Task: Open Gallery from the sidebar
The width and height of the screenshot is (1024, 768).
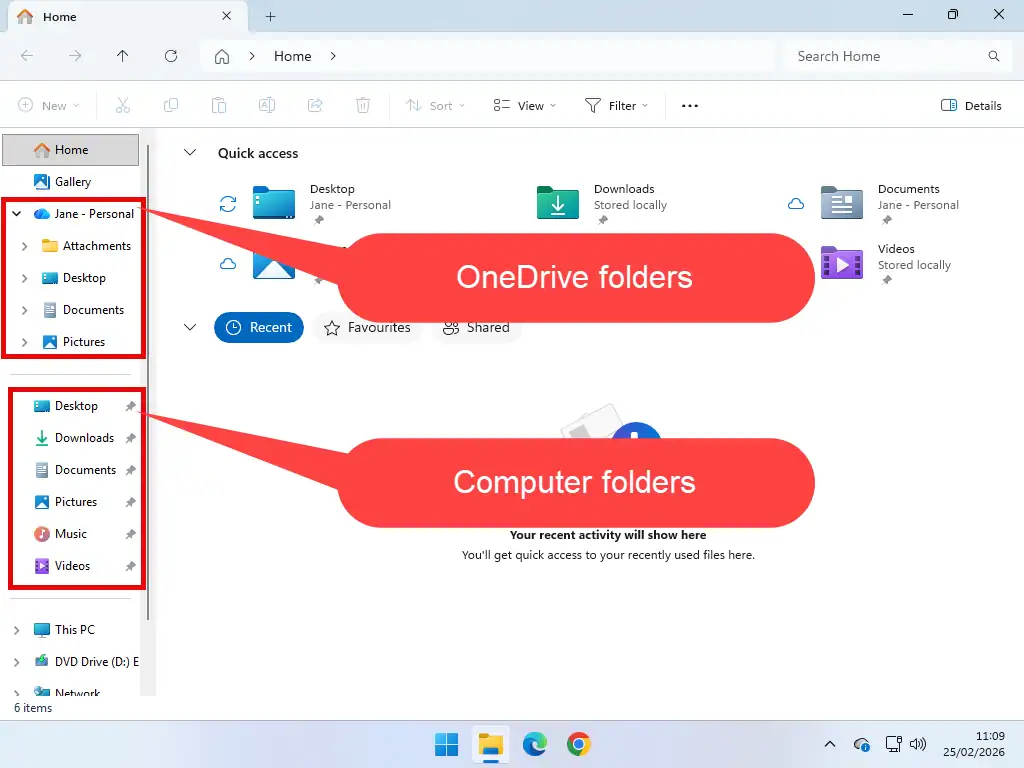Action: click(70, 181)
